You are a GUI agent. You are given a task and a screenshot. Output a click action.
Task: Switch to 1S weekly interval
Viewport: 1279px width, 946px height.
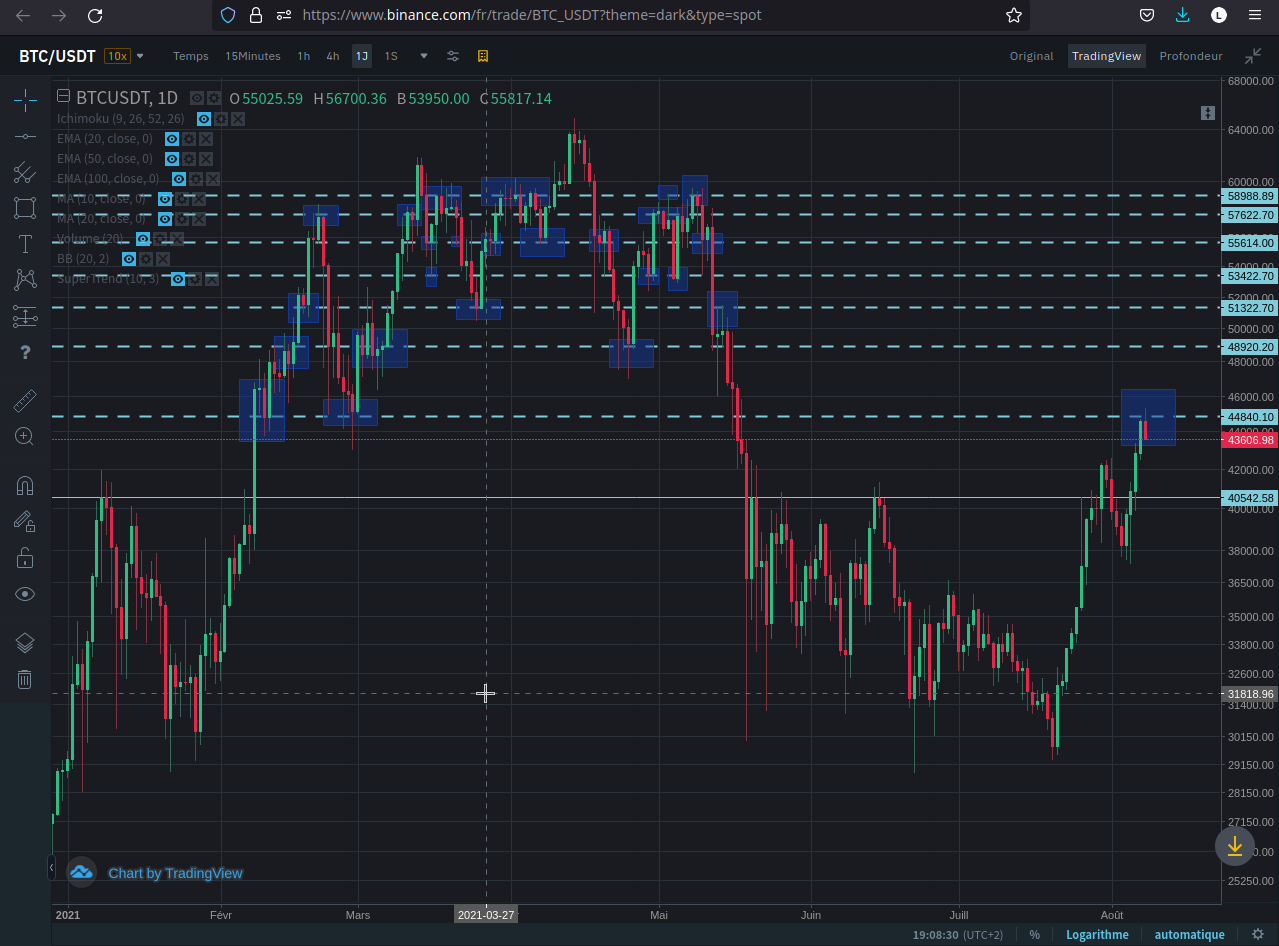pyautogui.click(x=391, y=56)
